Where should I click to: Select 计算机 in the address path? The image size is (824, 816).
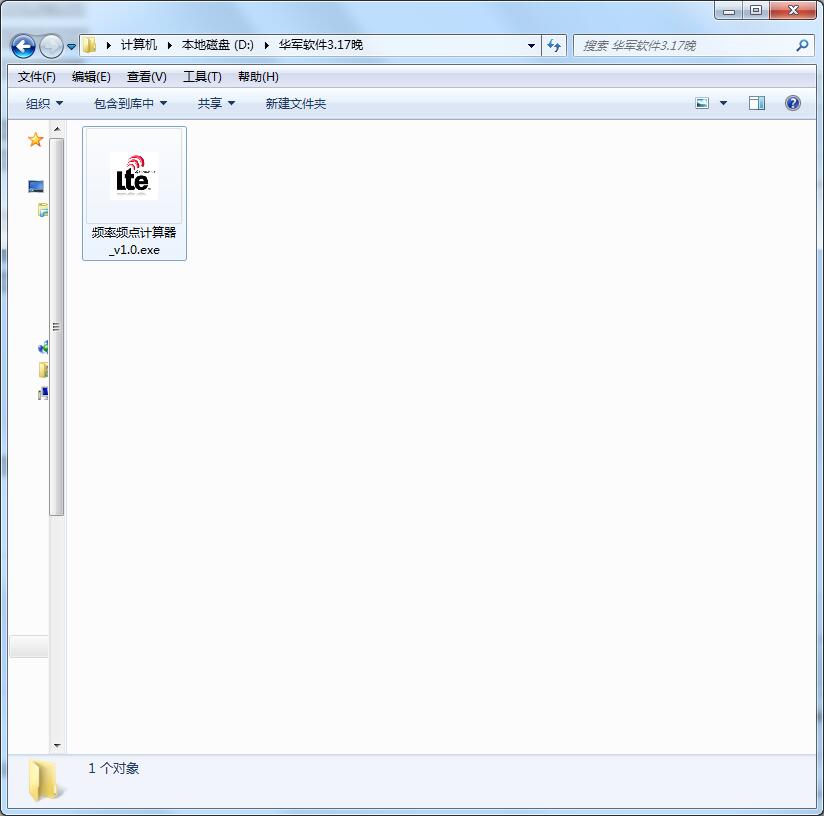coord(139,45)
